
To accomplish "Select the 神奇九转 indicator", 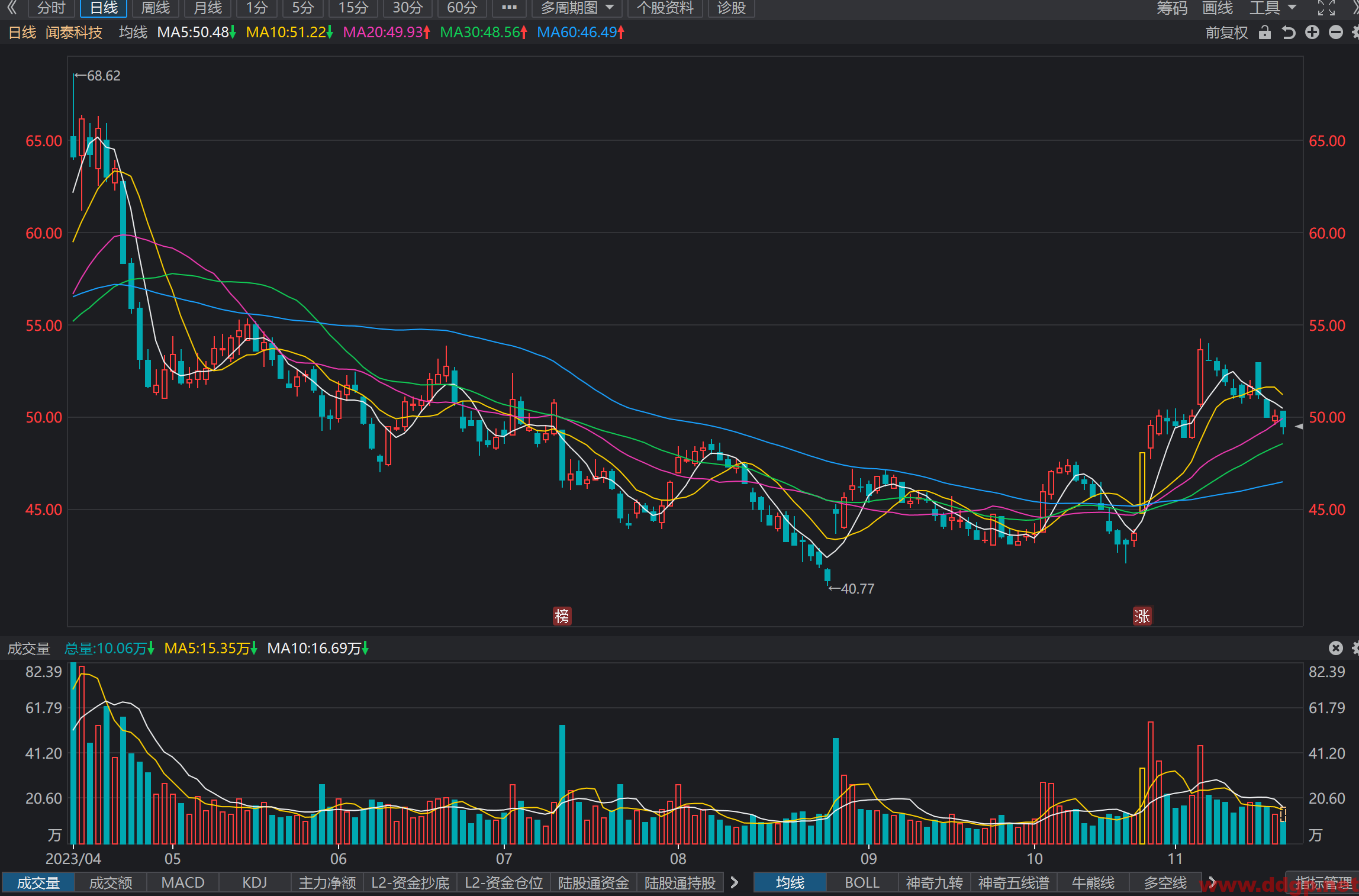I will 935,882.
